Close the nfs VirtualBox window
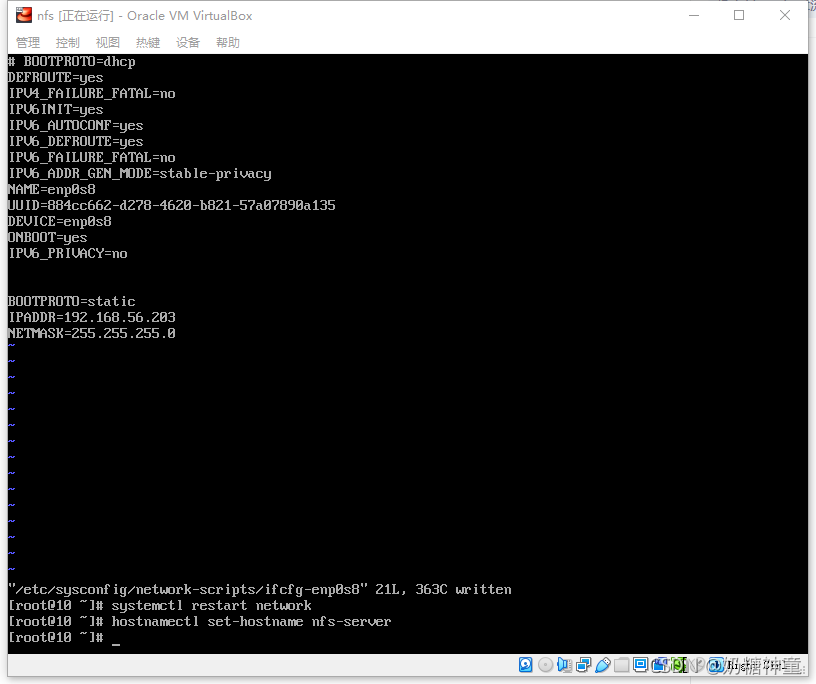Viewport: 816px width, 684px height. [785, 16]
